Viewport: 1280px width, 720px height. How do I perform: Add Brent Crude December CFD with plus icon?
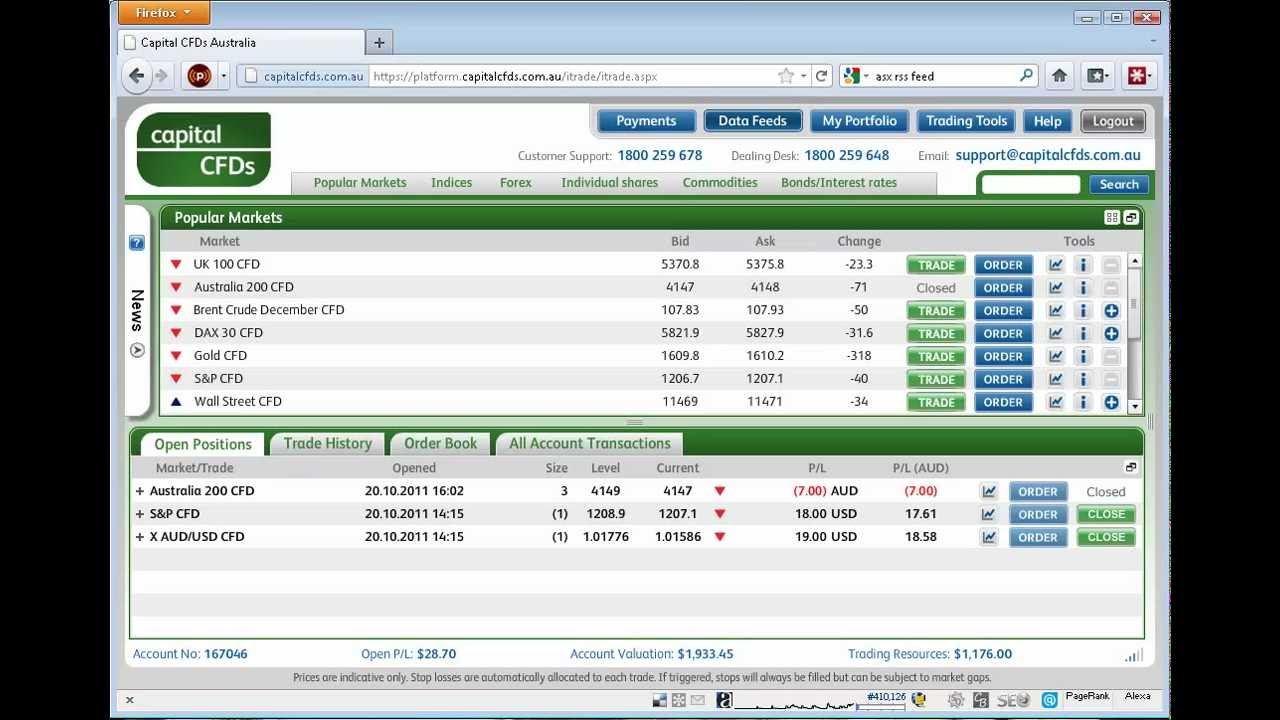(x=1111, y=311)
